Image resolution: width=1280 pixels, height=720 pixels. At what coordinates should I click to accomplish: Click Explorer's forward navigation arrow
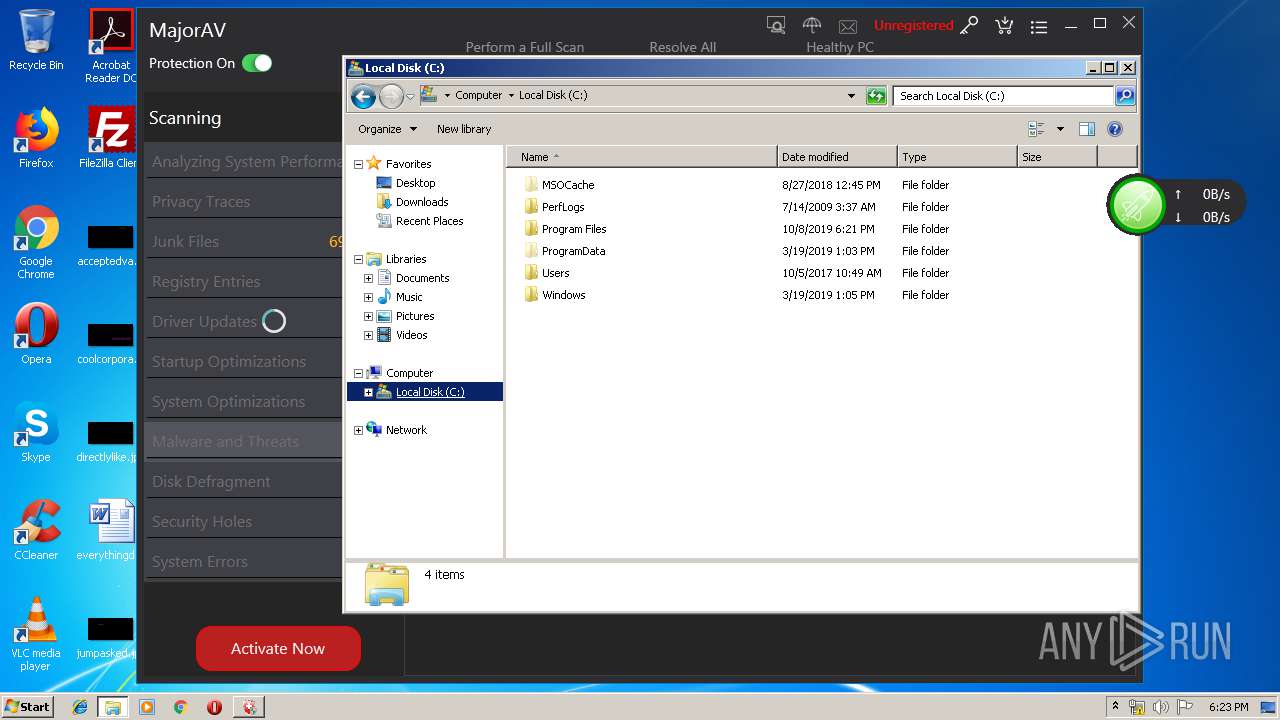pyautogui.click(x=391, y=96)
